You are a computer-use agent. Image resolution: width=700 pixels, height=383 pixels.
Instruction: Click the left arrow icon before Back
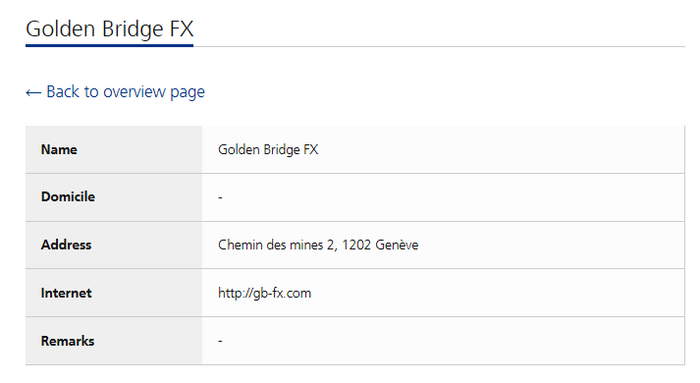[x=33, y=93]
